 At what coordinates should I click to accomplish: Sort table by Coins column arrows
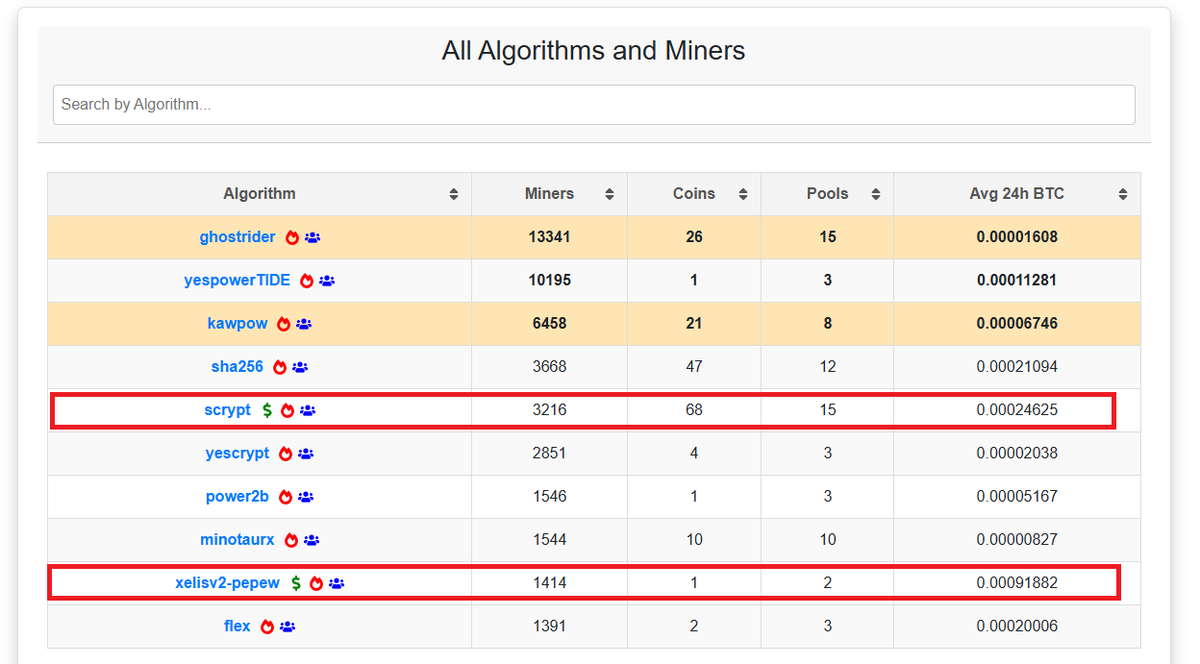(743, 194)
